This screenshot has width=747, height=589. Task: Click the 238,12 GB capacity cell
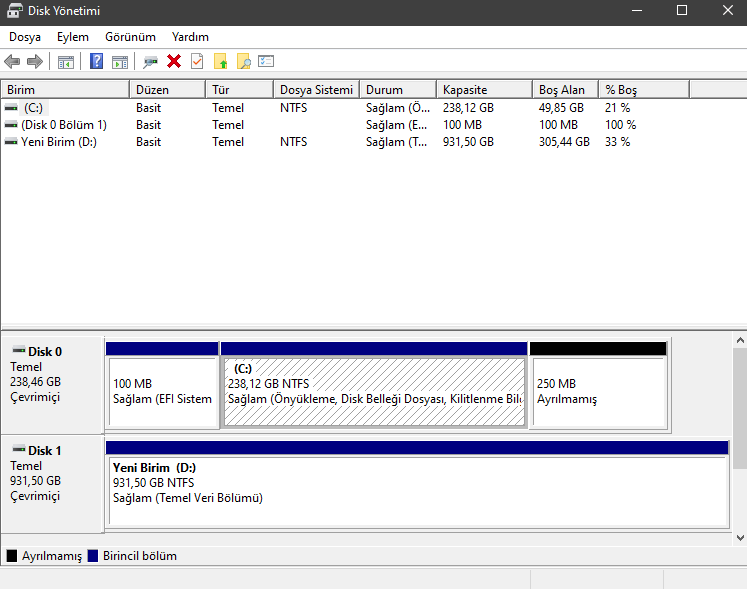coord(468,108)
